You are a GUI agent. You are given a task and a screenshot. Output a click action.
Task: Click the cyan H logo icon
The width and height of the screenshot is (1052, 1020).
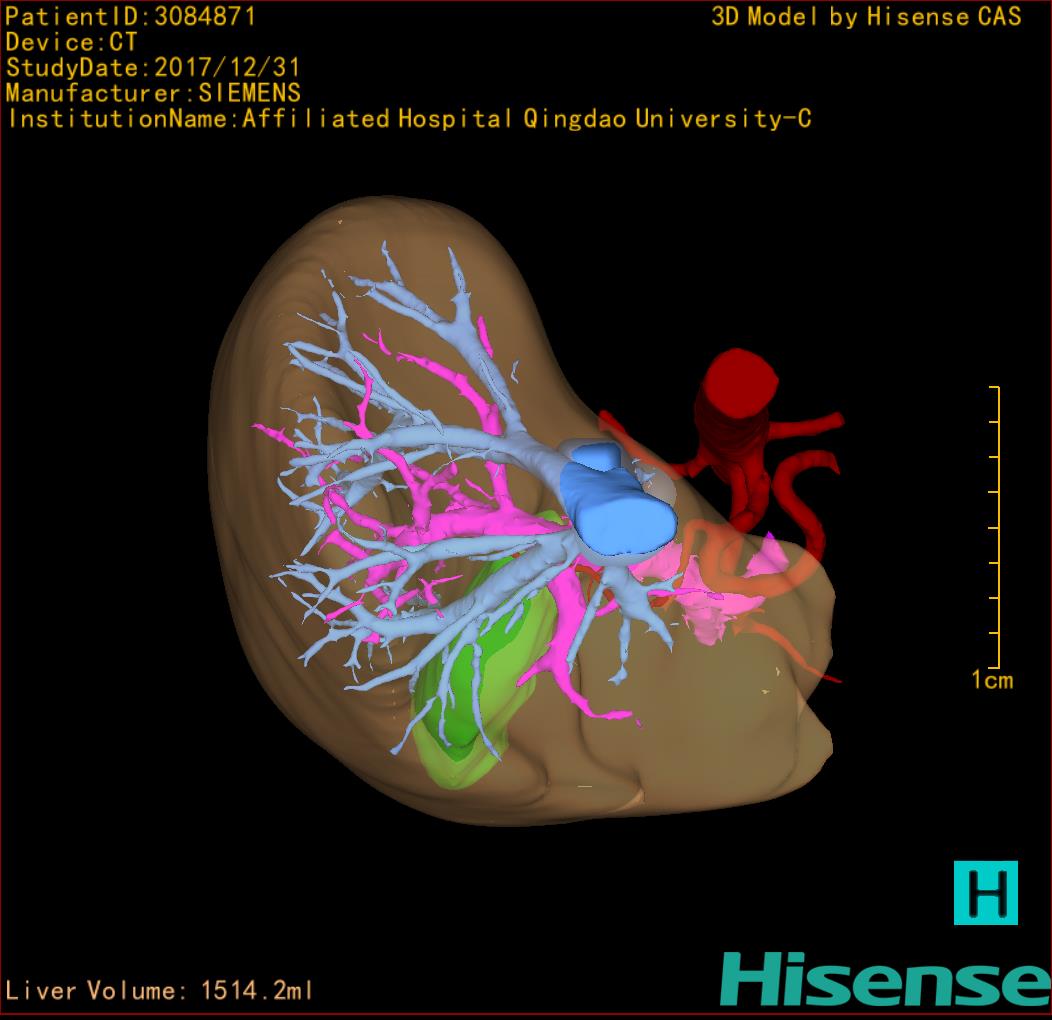pos(985,892)
